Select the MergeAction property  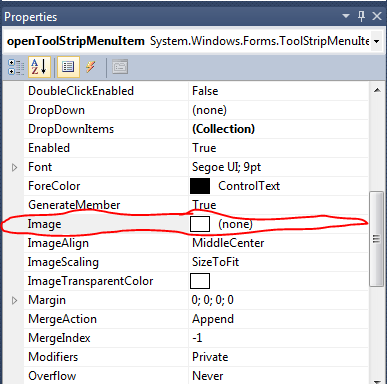(62, 319)
